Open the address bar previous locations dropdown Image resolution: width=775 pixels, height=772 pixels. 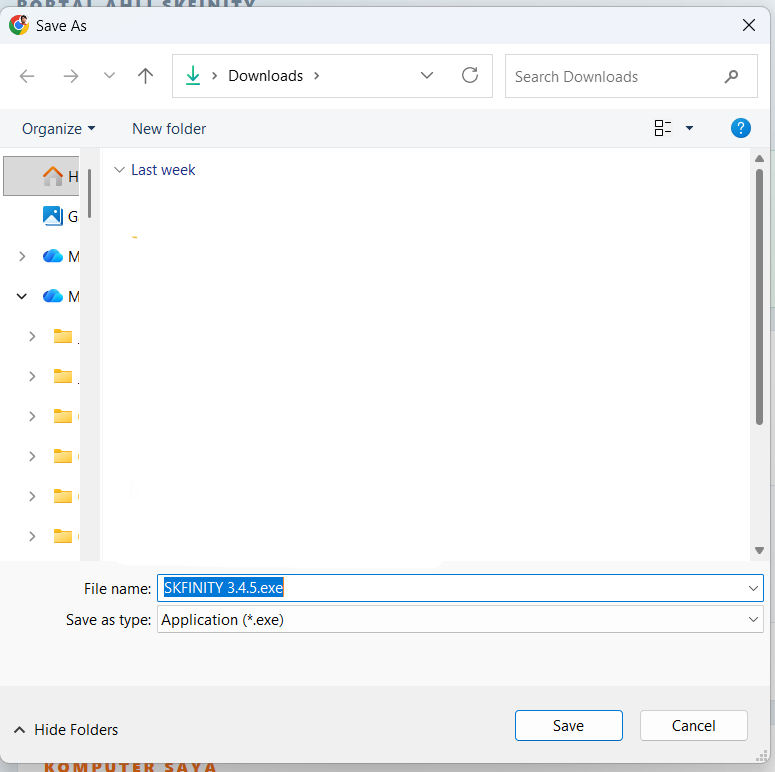point(427,76)
